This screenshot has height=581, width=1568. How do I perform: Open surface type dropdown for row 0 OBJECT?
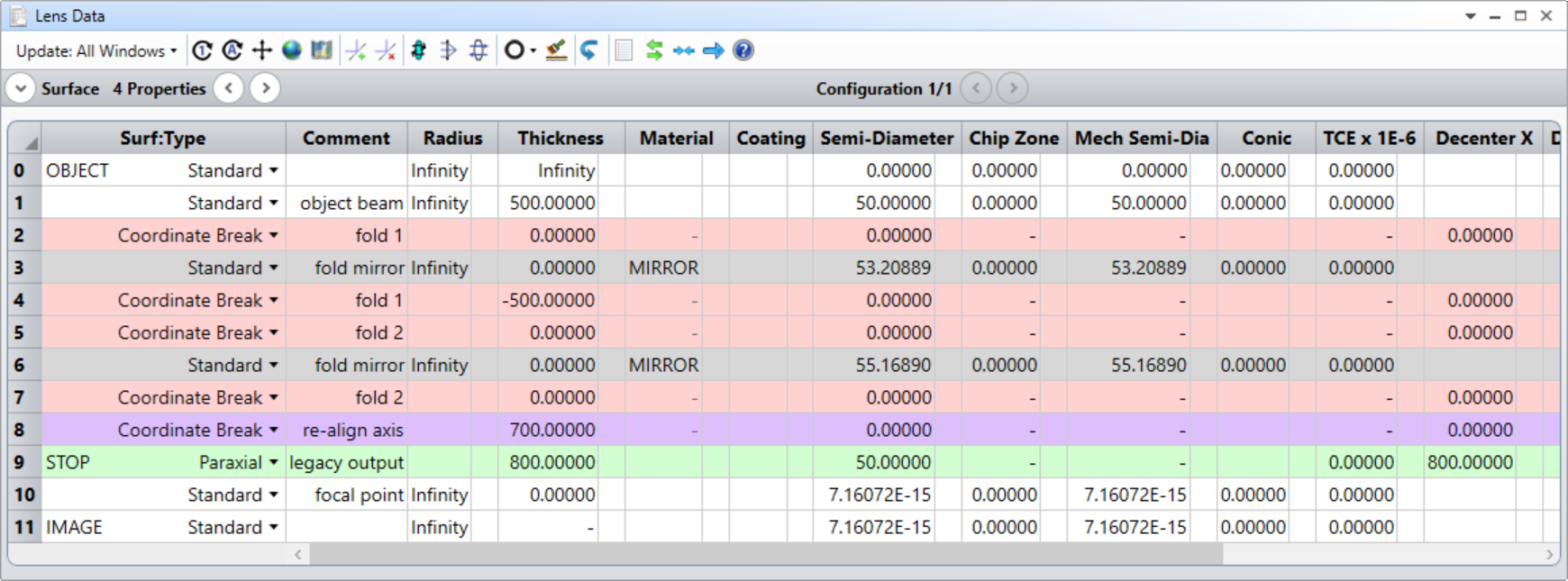pyautogui.click(x=274, y=170)
